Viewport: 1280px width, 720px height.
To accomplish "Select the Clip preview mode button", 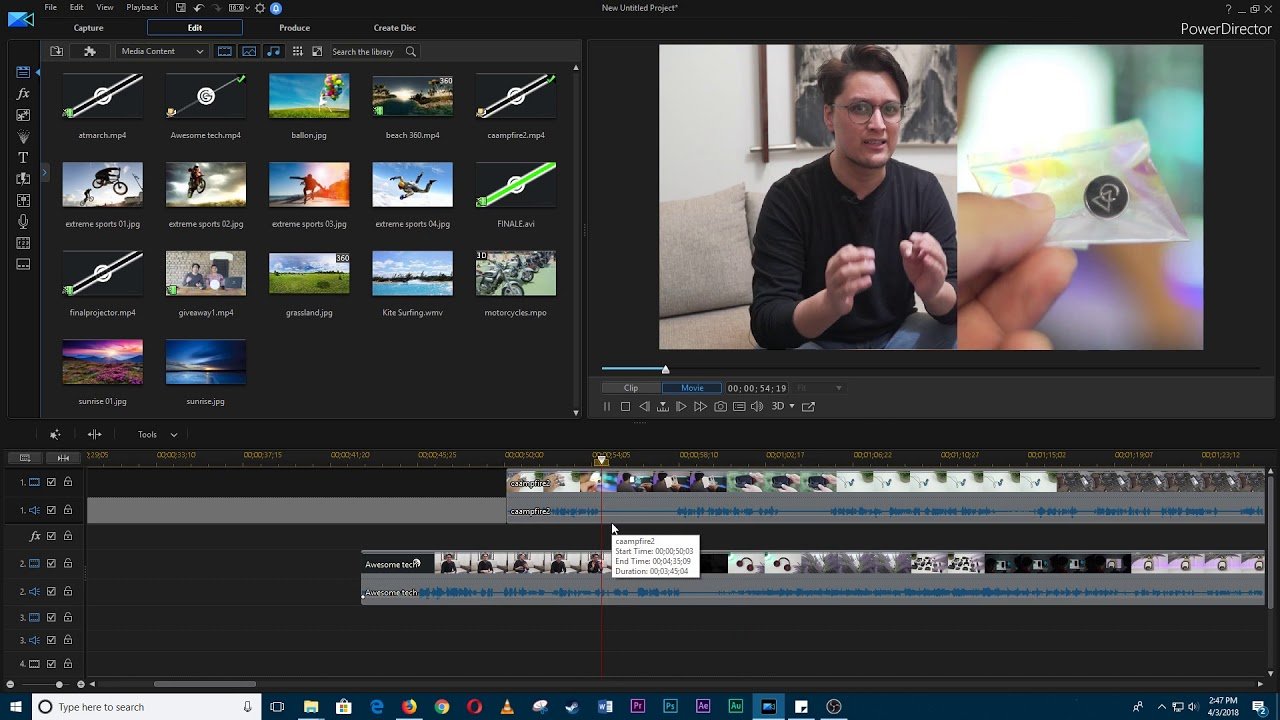I will (631, 388).
